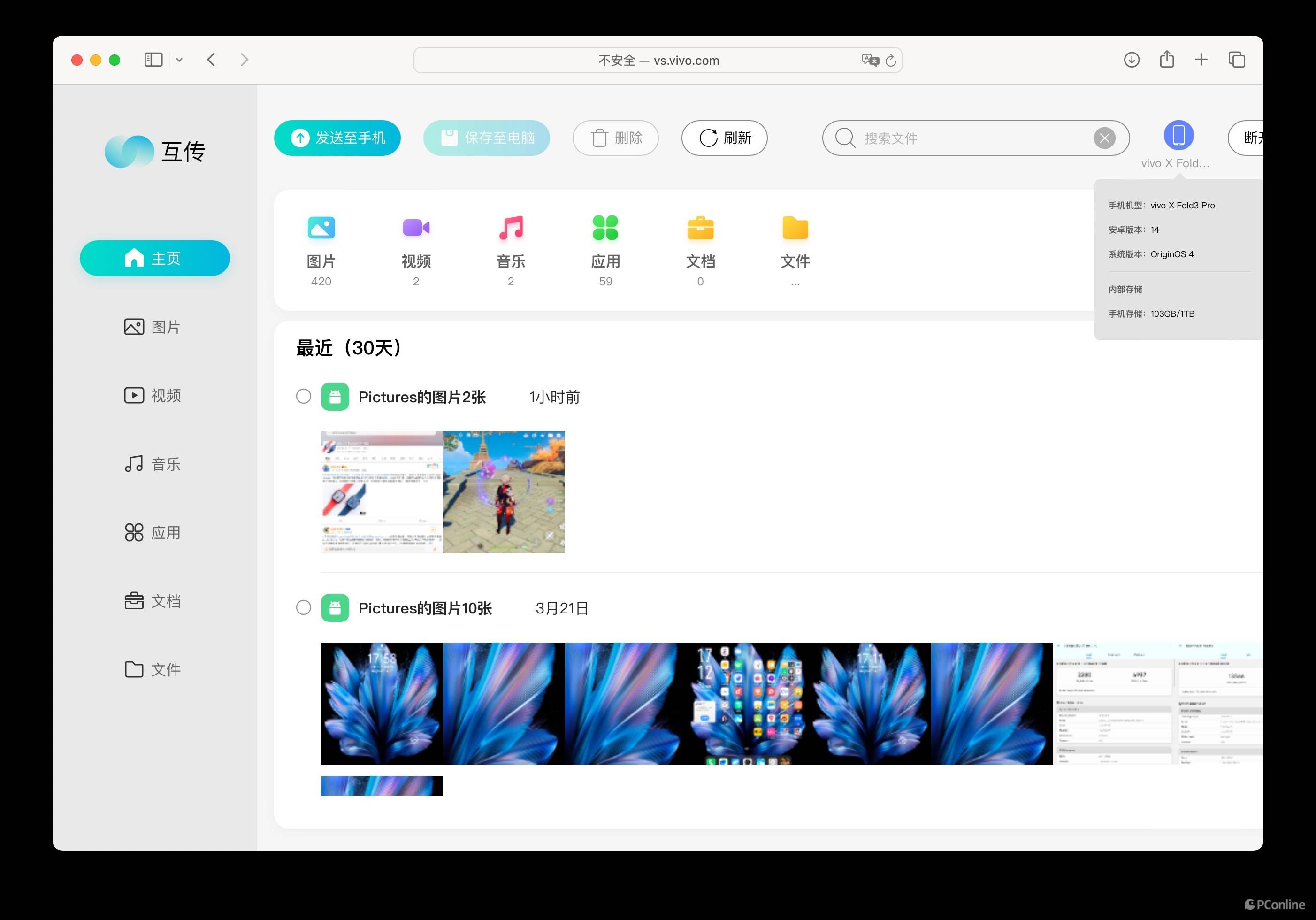The width and height of the screenshot is (1316, 920).
Task: Open the 文件 yellow folder tile
Action: (795, 228)
